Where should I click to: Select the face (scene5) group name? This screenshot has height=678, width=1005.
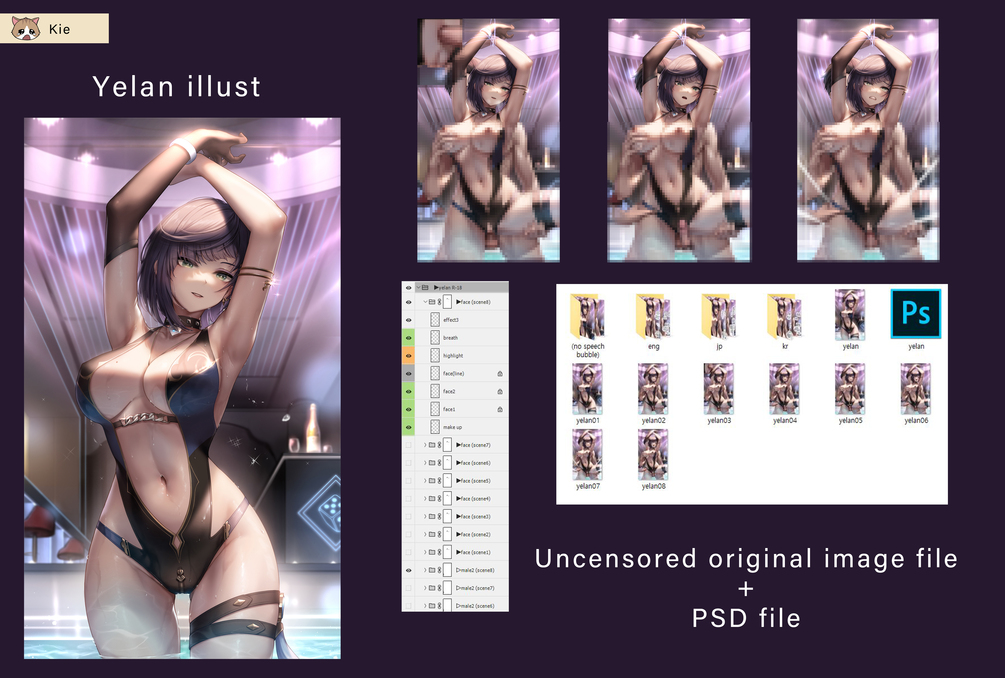coord(473,481)
